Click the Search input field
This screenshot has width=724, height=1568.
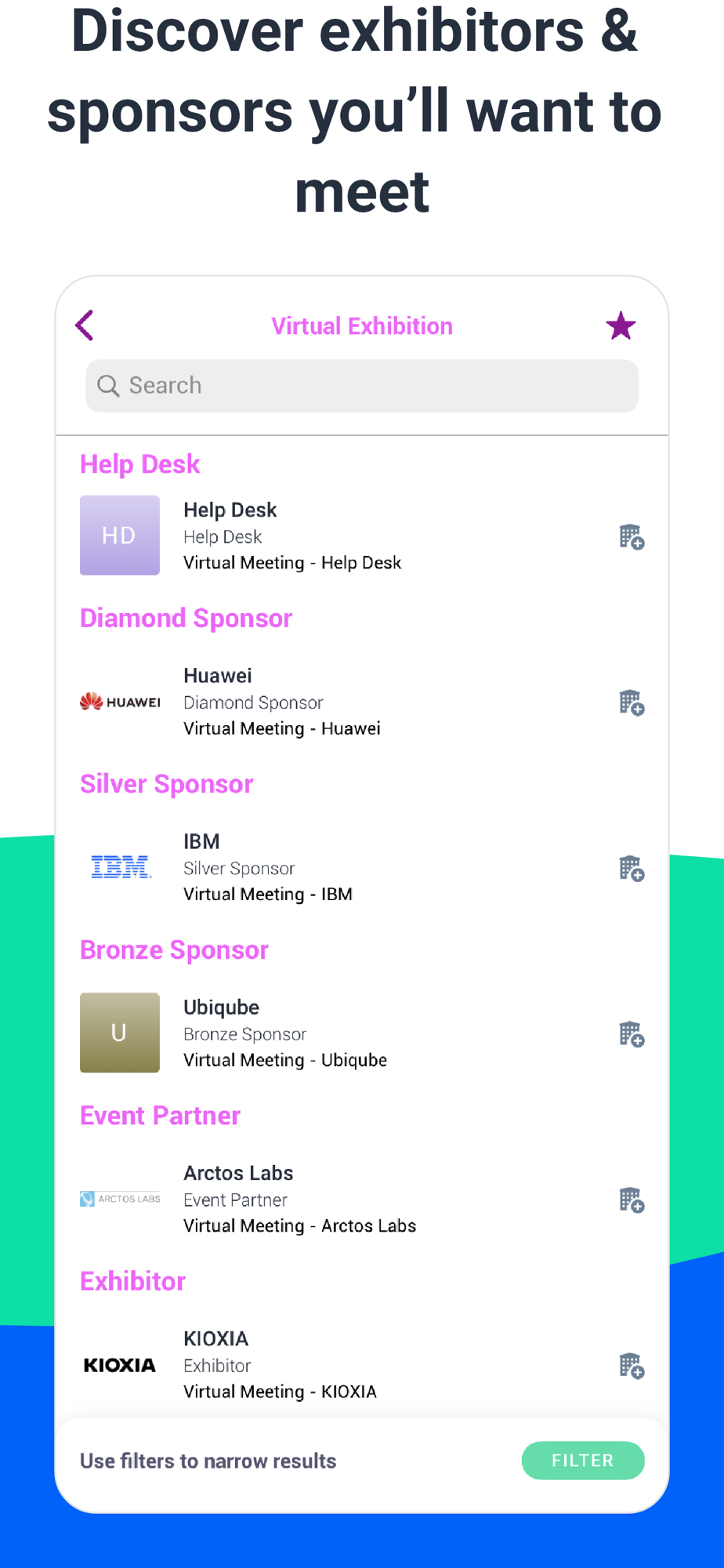pos(362,386)
